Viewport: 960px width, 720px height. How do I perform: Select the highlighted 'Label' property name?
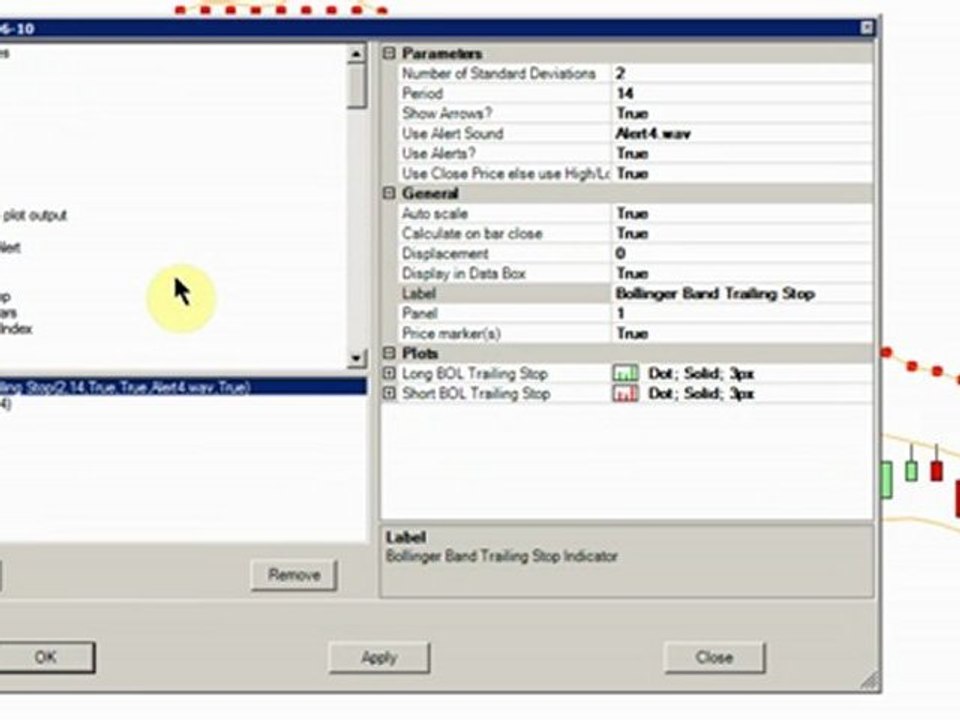pyautogui.click(x=419, y=293)
